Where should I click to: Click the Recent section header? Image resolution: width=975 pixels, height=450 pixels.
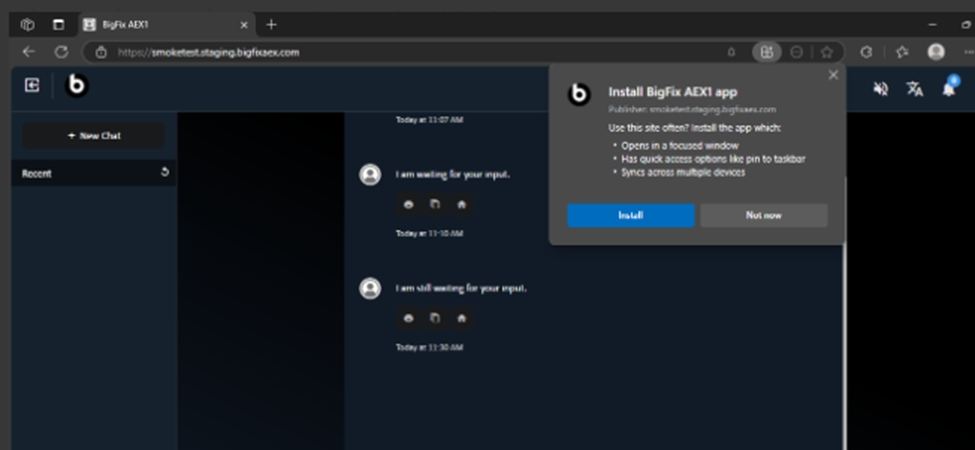click(x=94, y=173)
